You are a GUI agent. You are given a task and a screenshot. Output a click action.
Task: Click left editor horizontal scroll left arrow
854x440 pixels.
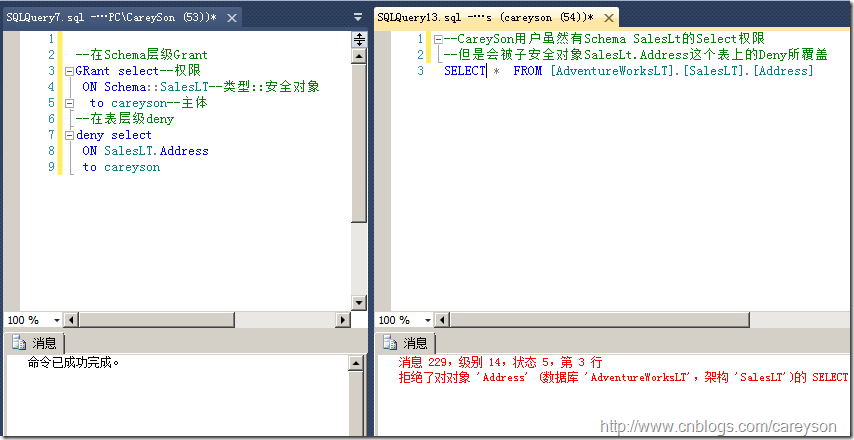pyautogui.click(x=71, y=320)
